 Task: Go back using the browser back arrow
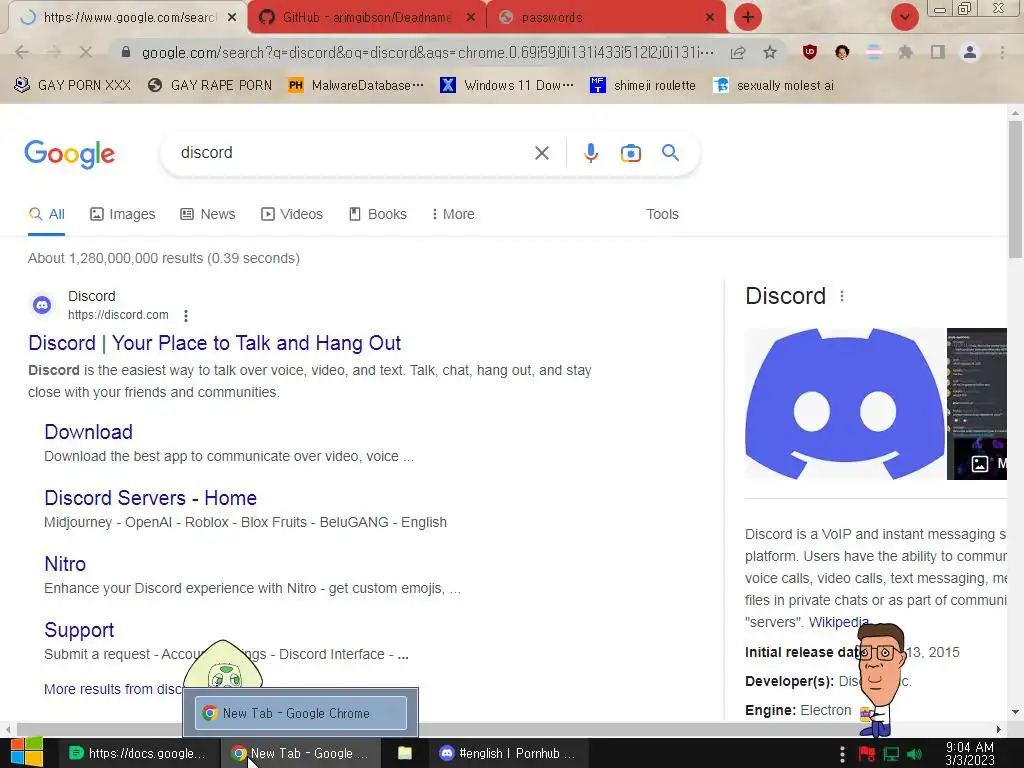(x=22, y=52)
